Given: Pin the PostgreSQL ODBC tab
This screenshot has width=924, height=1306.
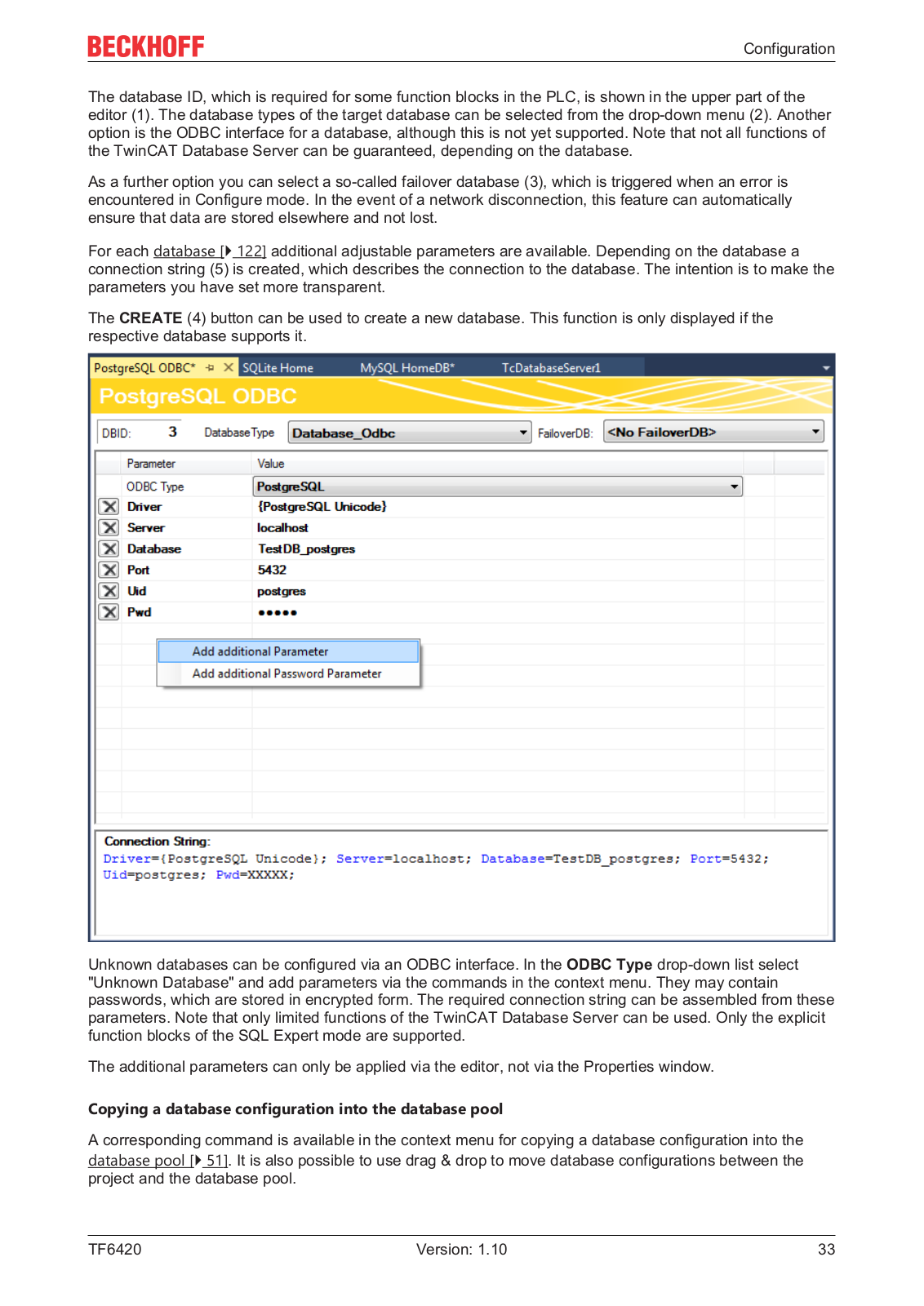Looking at the screenshot, I should tap(210, 368).
